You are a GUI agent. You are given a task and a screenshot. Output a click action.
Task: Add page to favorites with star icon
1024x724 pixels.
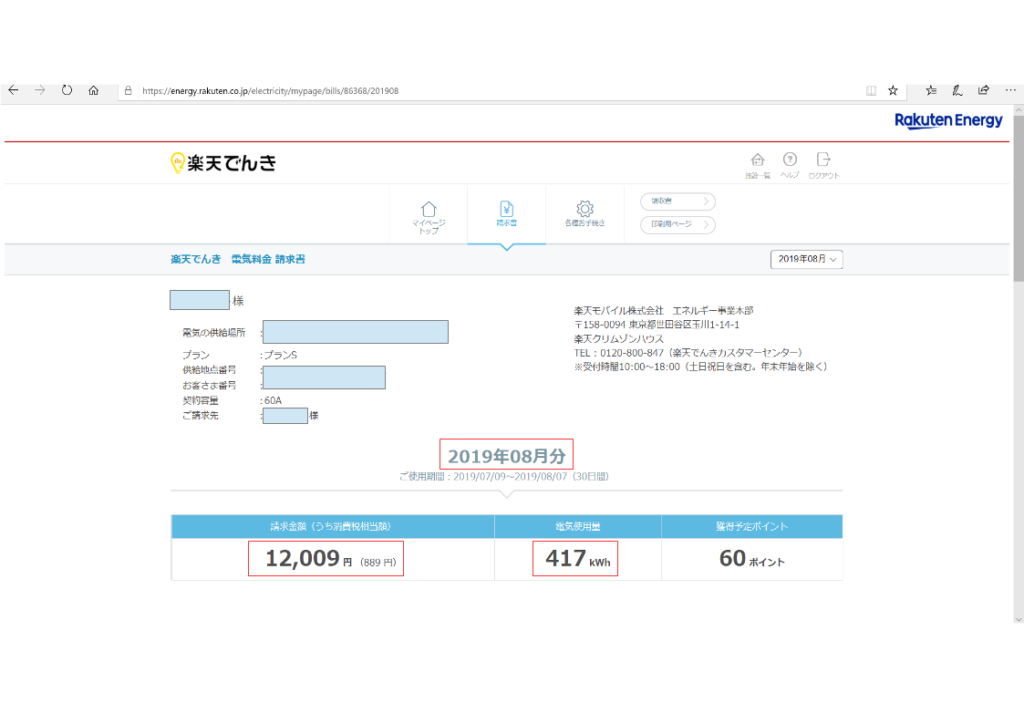(x=893, y=90)
